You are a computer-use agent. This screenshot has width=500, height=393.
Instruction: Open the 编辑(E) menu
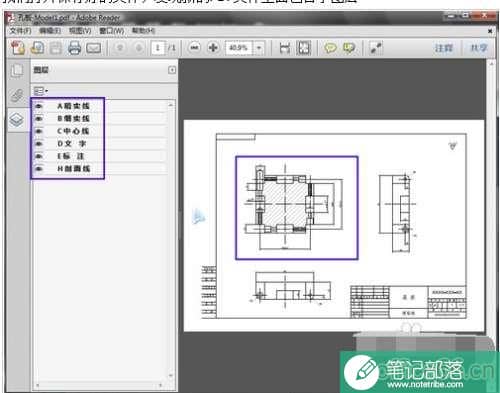[x=50, y=31]
